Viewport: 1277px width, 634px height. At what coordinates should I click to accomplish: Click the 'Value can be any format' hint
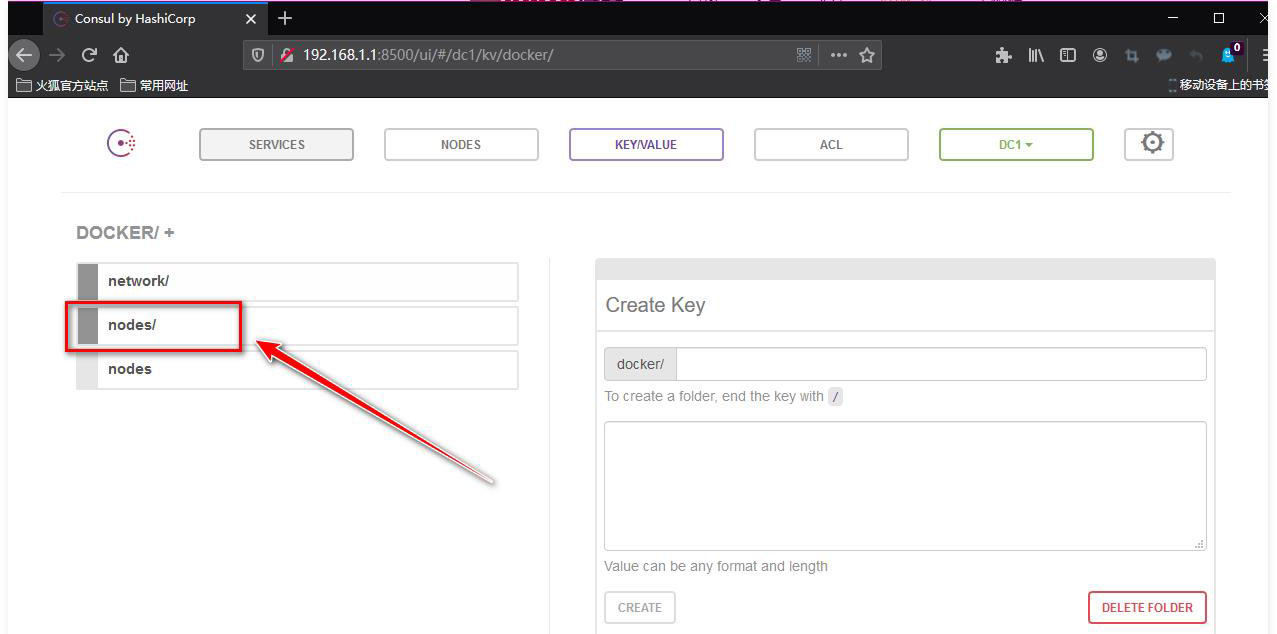click(716, 566)
